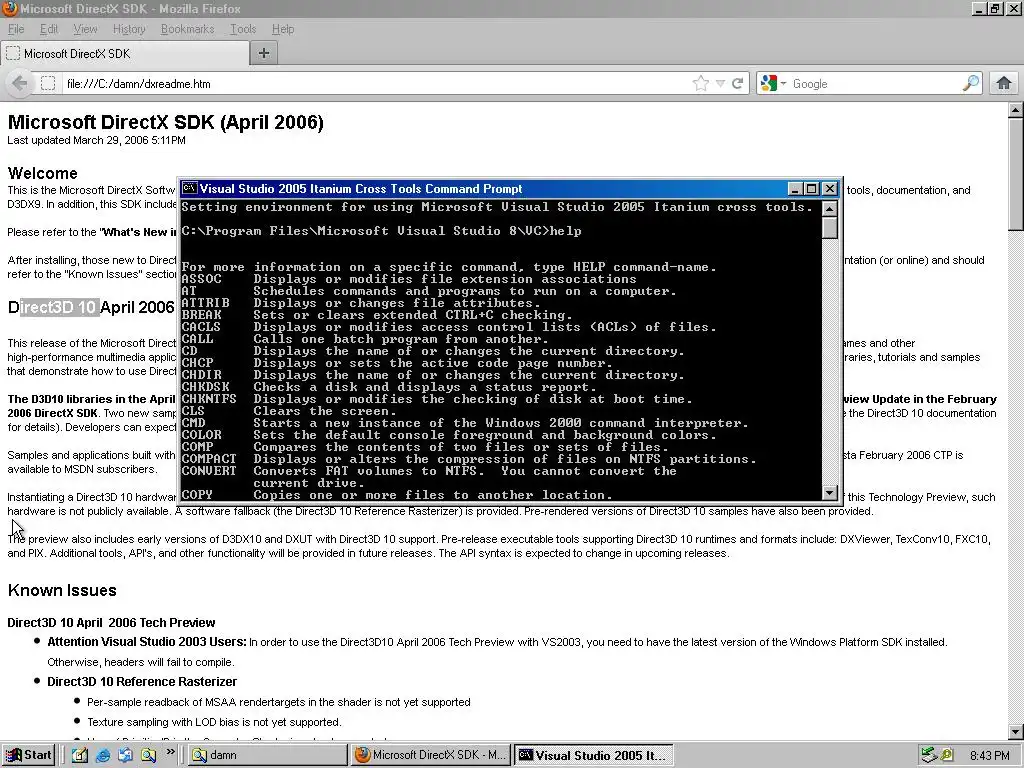Click the COPY command line in prompt
This screenshot has height=768, width=1024.
pyautogui.click(x=397, y=495)
